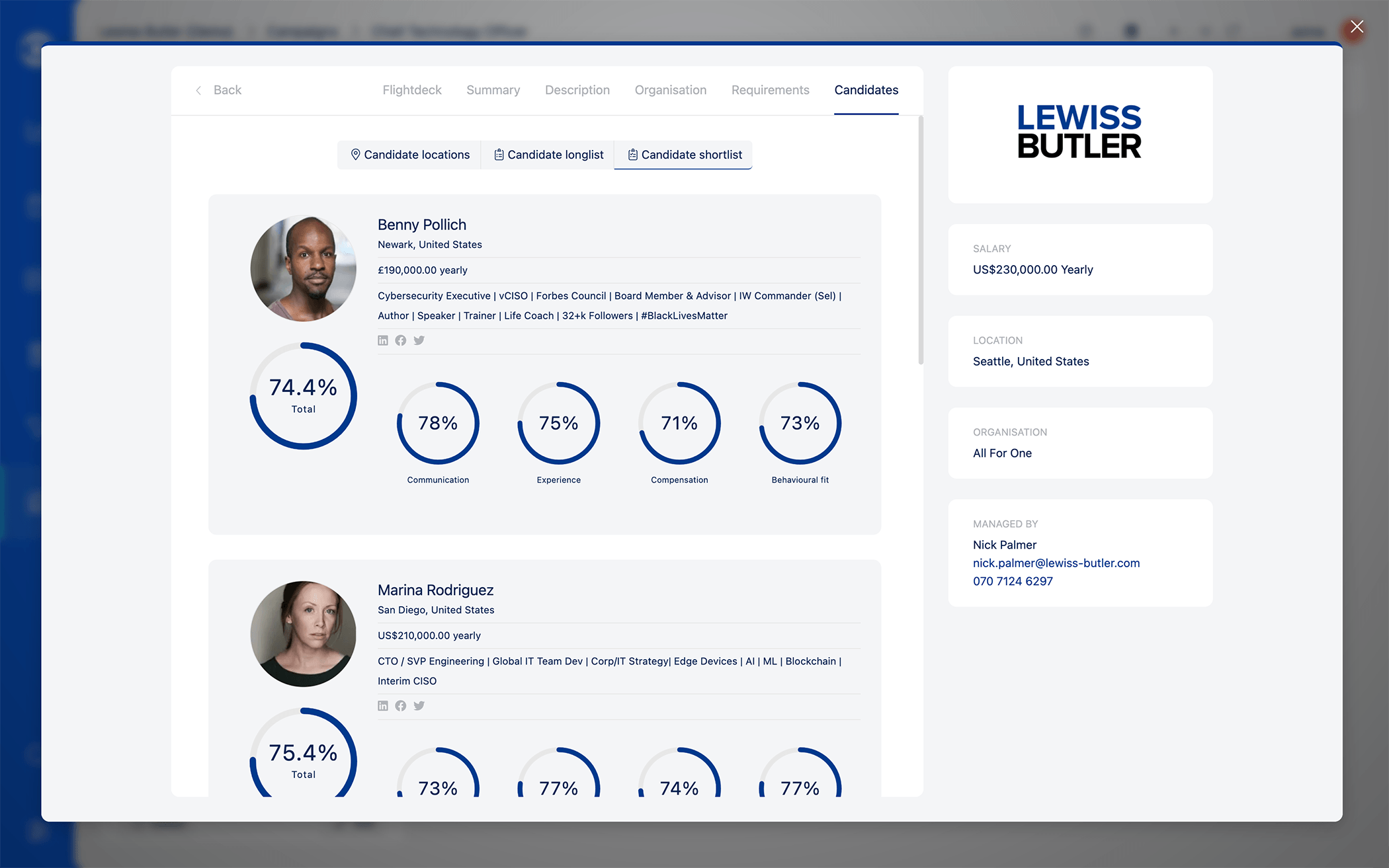This screenshot has height=868, width=1389.
Task: Open Benny Pollich's Twitter profile
Action: (x=419, y=340)
